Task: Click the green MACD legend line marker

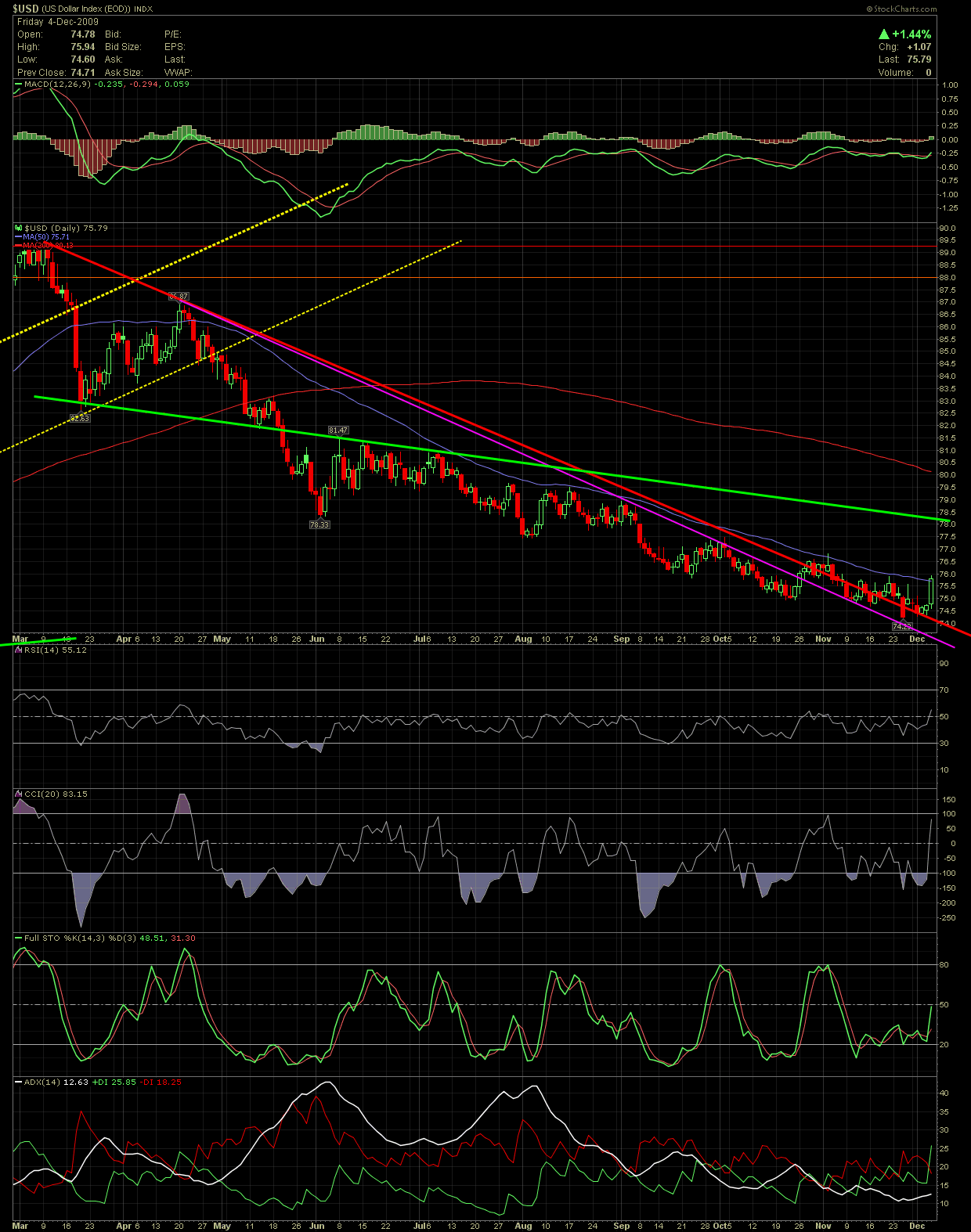Action: 19,84
